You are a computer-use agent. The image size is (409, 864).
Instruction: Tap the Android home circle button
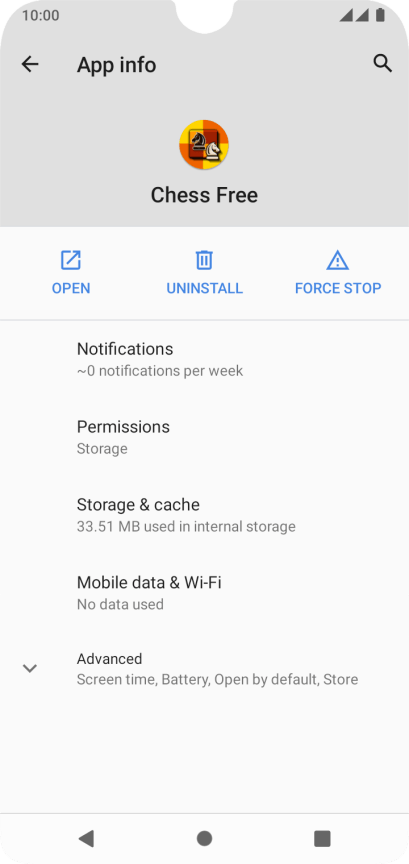(204, 838)
